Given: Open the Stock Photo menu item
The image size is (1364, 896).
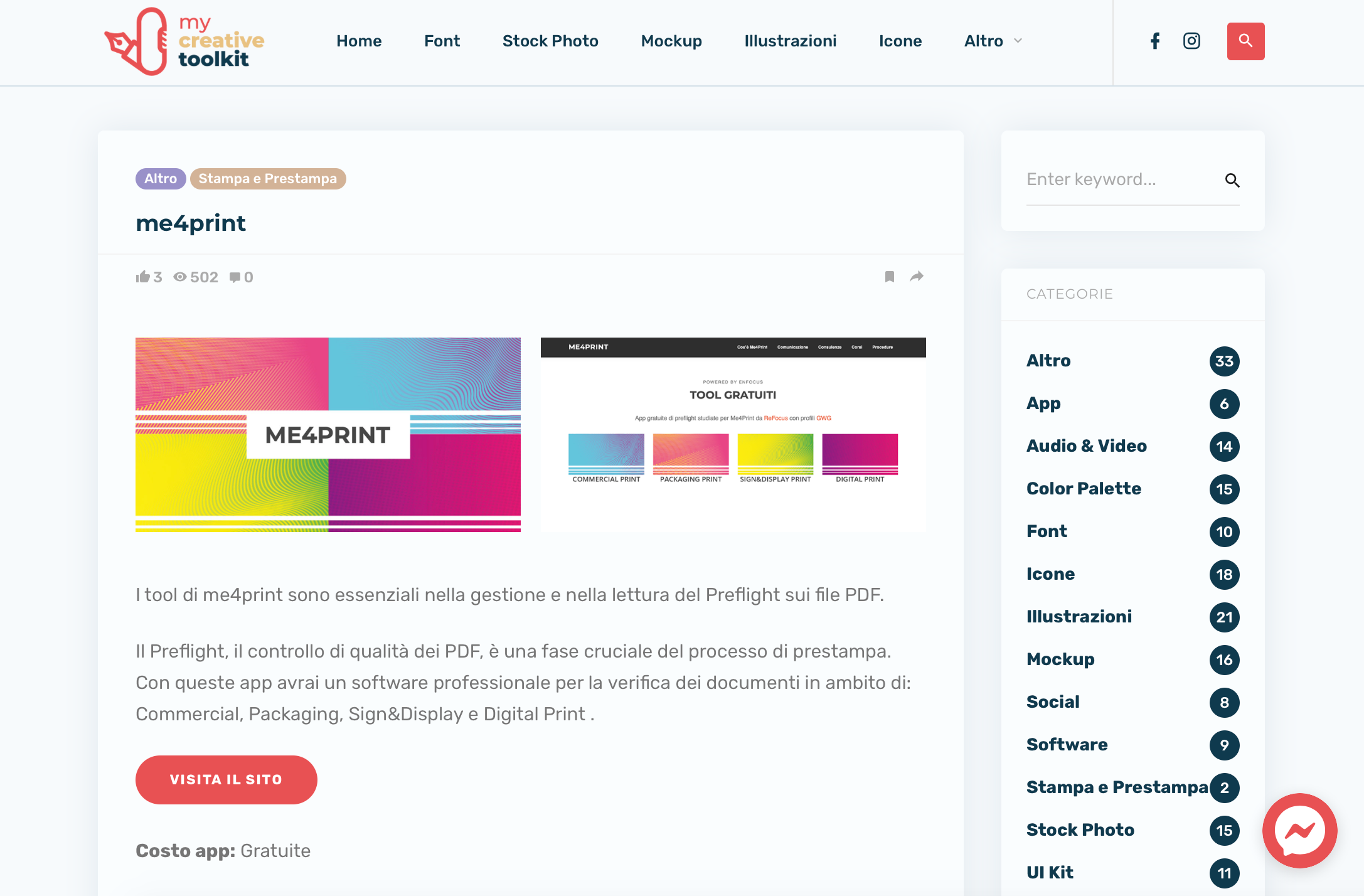Looking at the screenshot, I should 550,41.
